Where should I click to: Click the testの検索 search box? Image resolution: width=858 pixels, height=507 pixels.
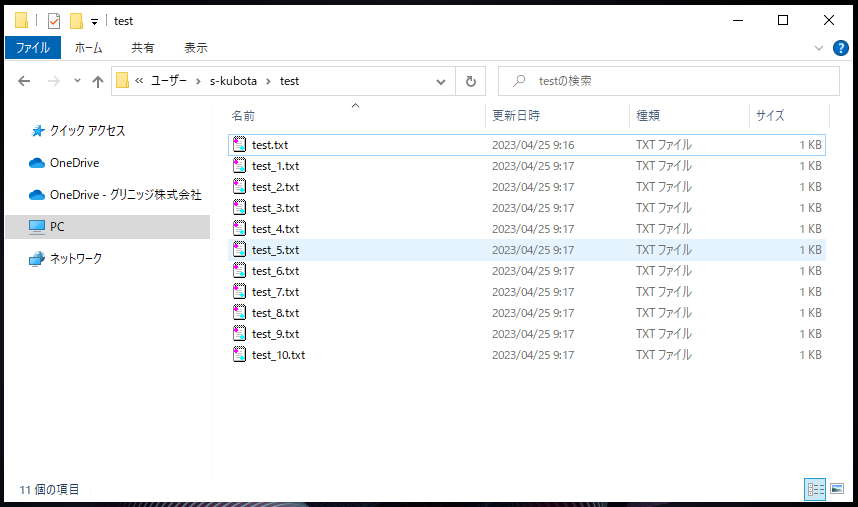coord(669,81)
